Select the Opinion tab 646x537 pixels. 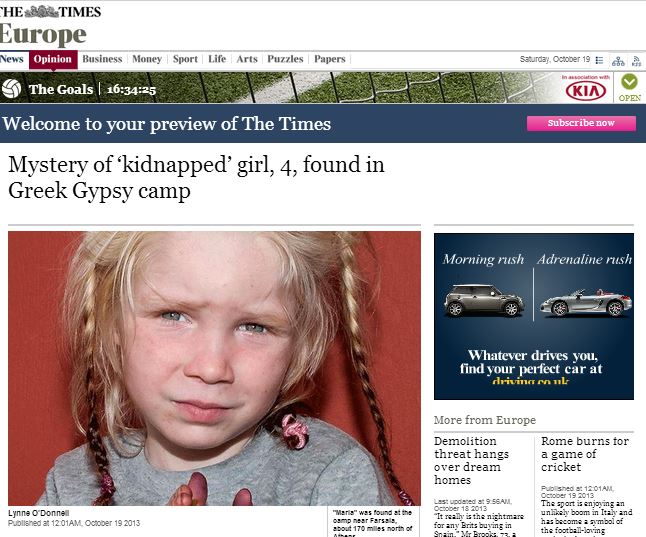[53, 59]
